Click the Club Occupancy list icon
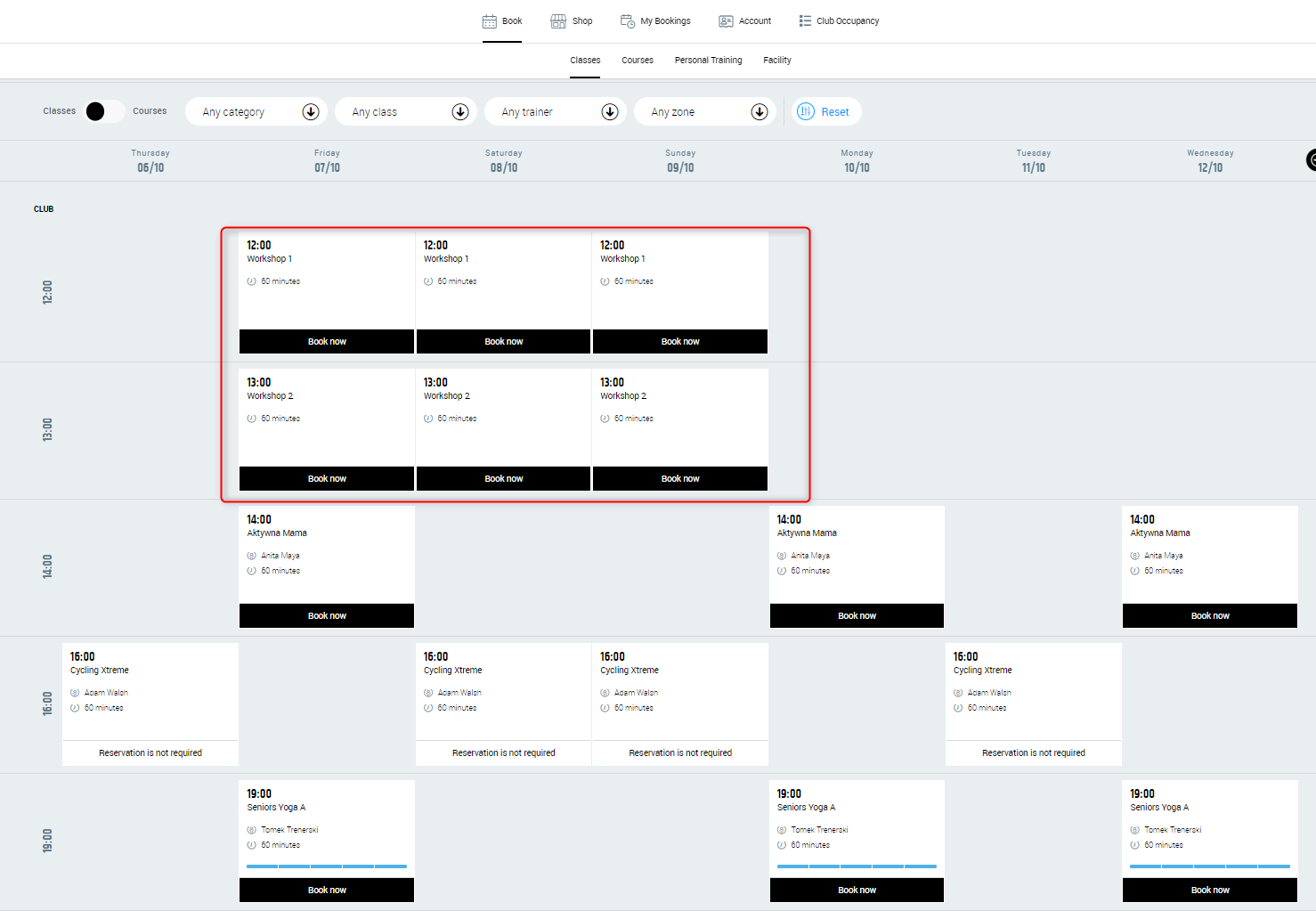Image resolution: width=1316 pixels, height=911 pixels. pyautogui.click(x=805, y=21)
